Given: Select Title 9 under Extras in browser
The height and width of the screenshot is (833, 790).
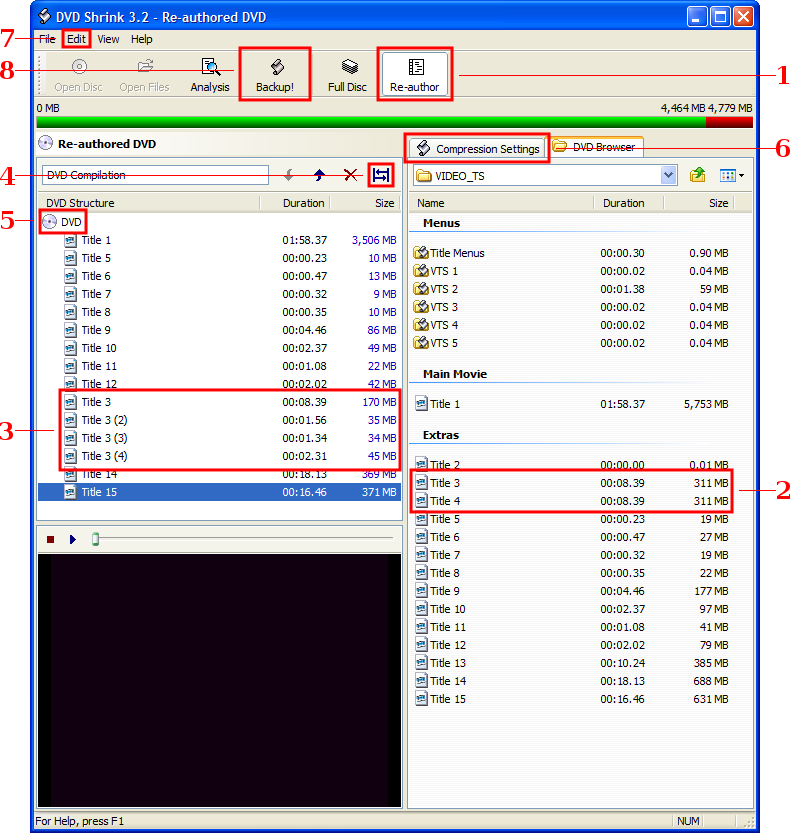Looking at the screenshot, I should pos(438,591).
